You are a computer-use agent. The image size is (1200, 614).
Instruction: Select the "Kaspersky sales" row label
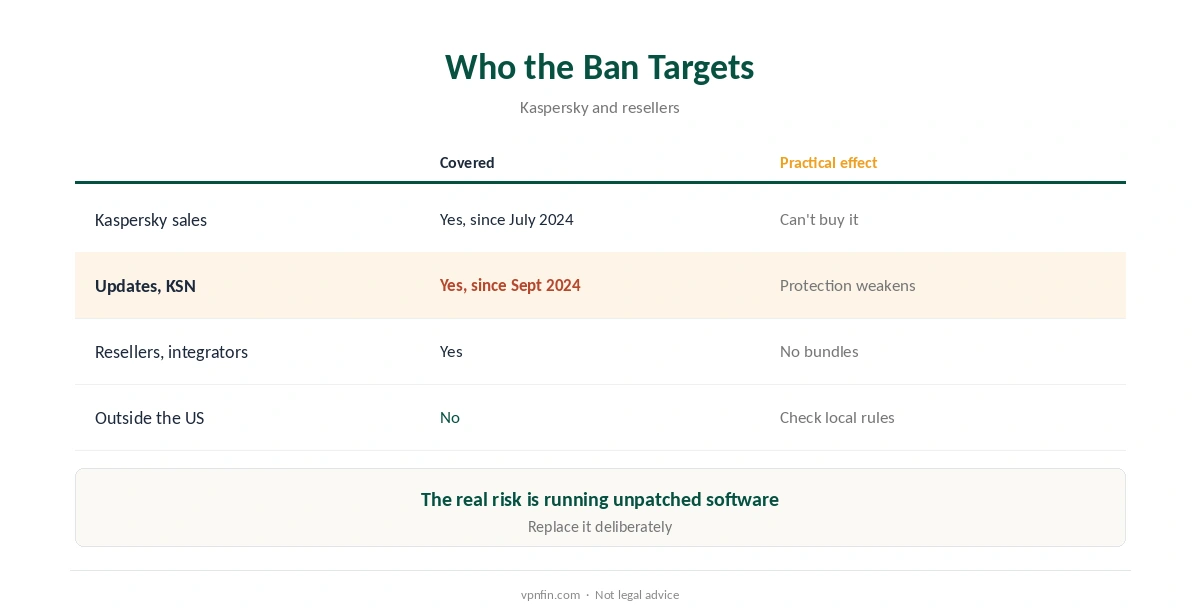click(151, 220)
